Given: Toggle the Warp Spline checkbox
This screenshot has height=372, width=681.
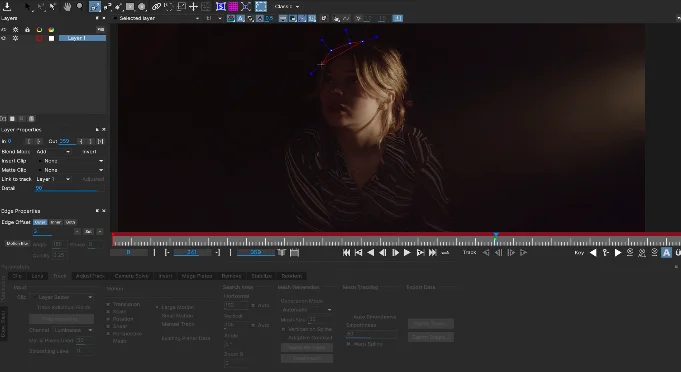Looking at the screenshot, I should click(x=348, y=344).
